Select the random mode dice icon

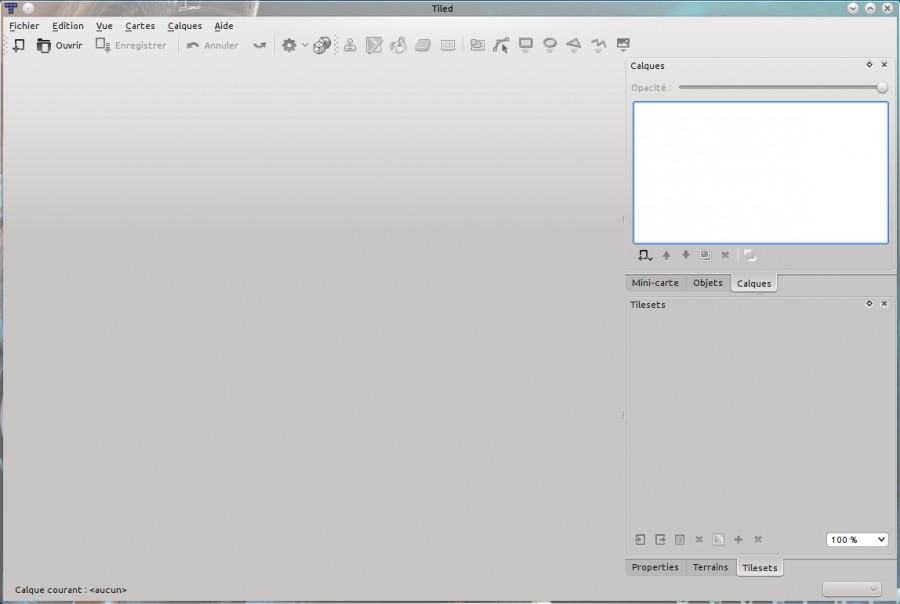pyautogui.click(x=321, y=45)
